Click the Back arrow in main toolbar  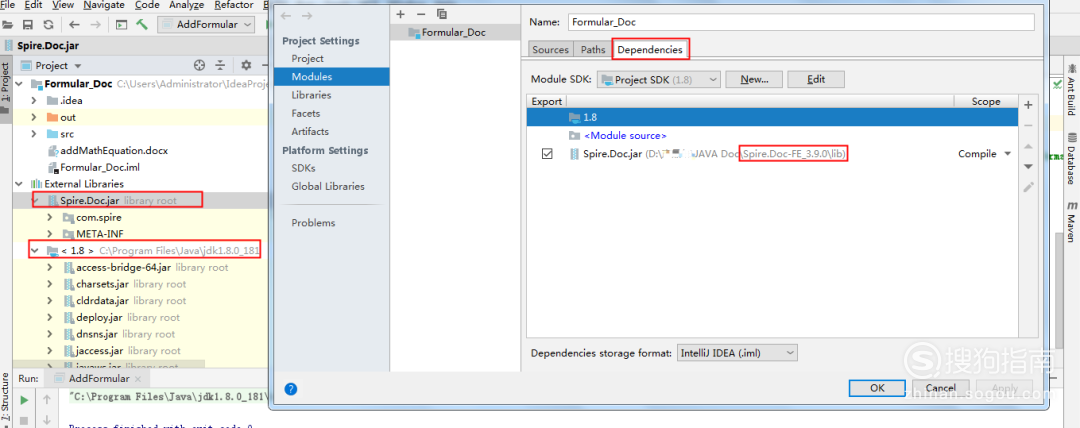coord(74,25)
